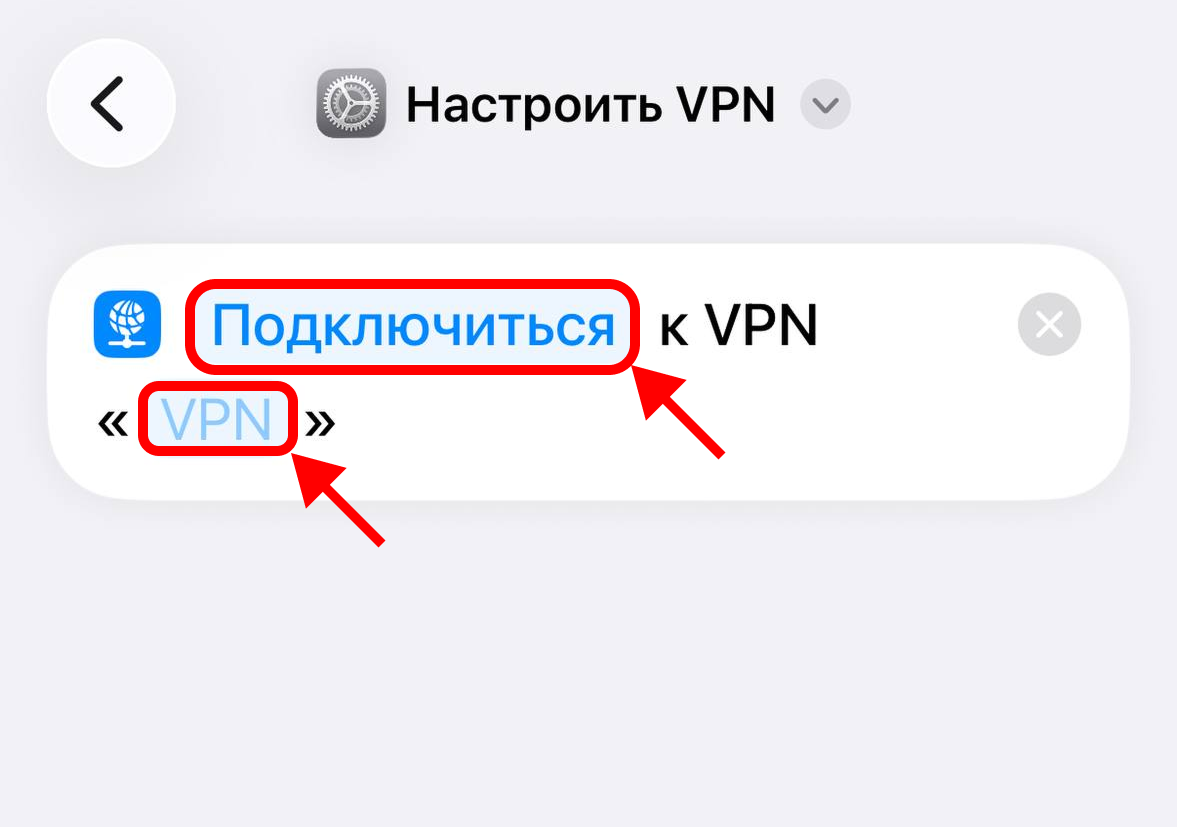Image resolution: width=1177 pixels, height=827 pixels.
Task: Change the Подключиться operation parameter
Action: coord(413,326)
